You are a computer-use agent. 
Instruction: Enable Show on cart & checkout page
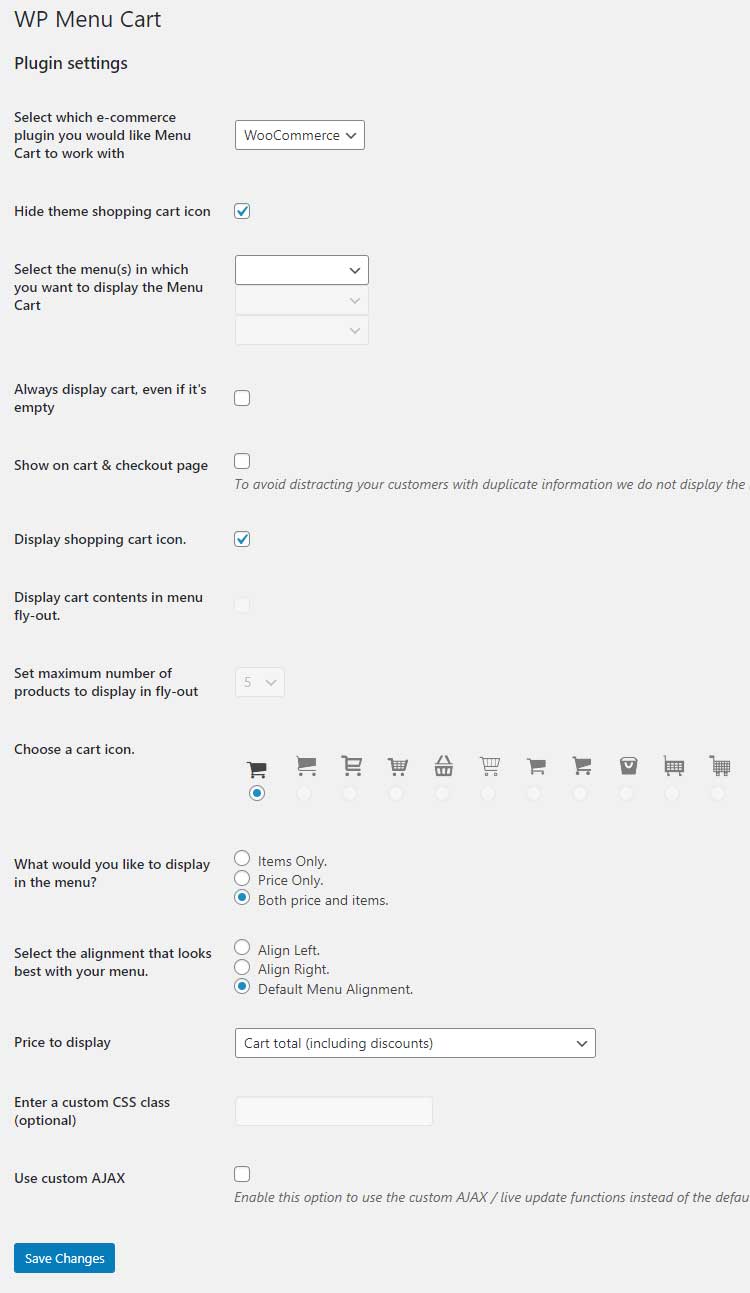[241, 461]
